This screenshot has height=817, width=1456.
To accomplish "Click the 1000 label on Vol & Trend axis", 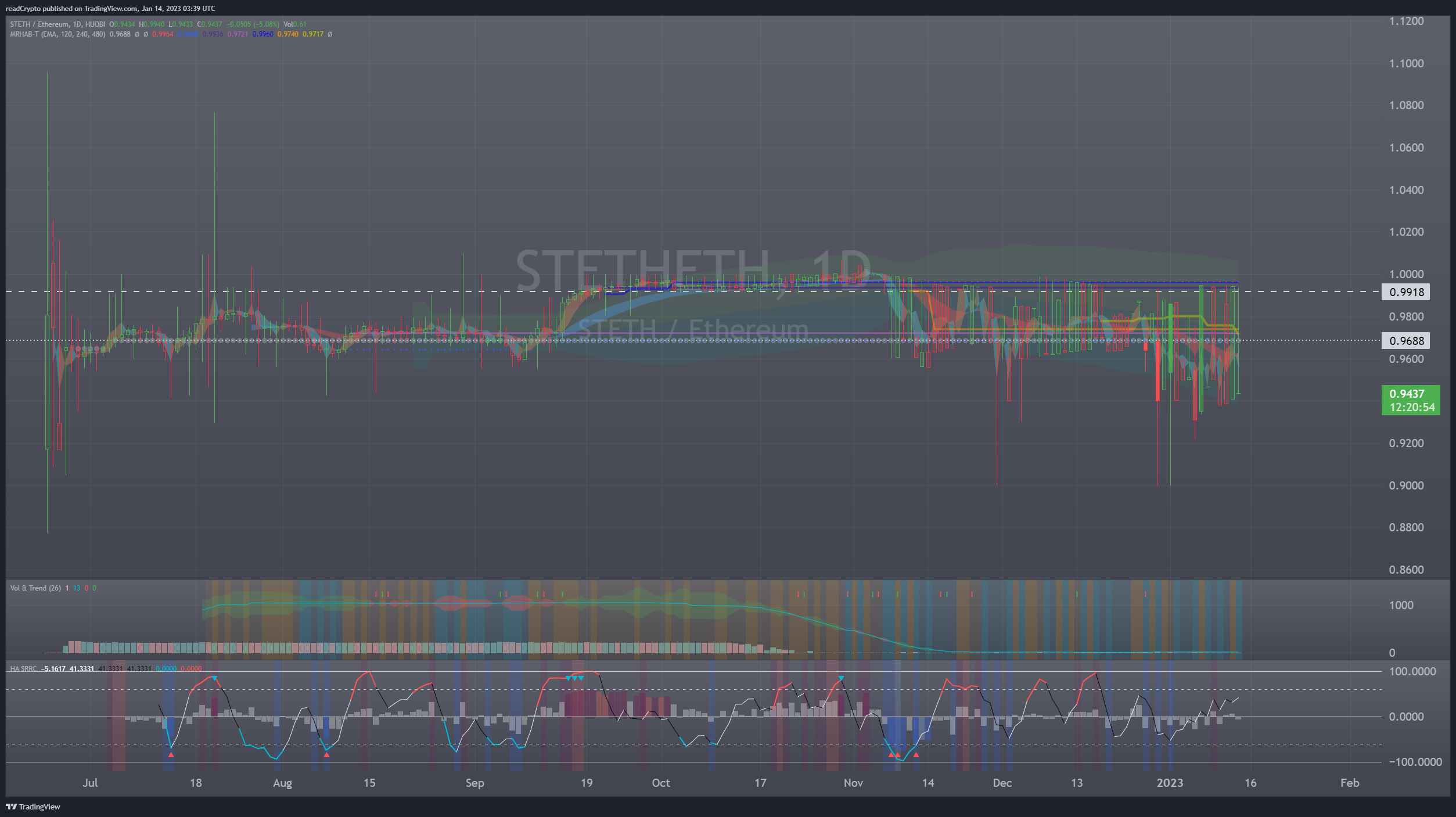I will 1401,605.
